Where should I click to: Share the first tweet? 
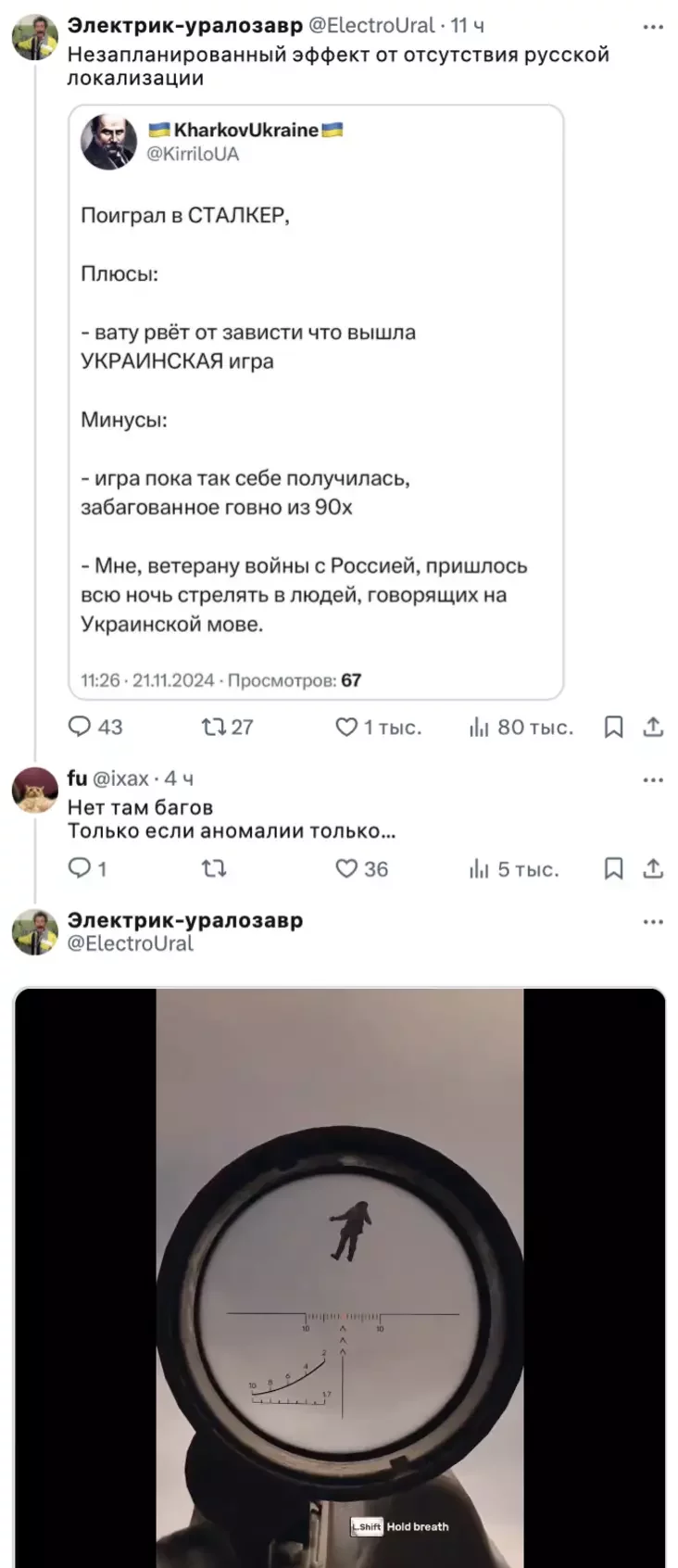pyautogui.click(x=653, y=727)
